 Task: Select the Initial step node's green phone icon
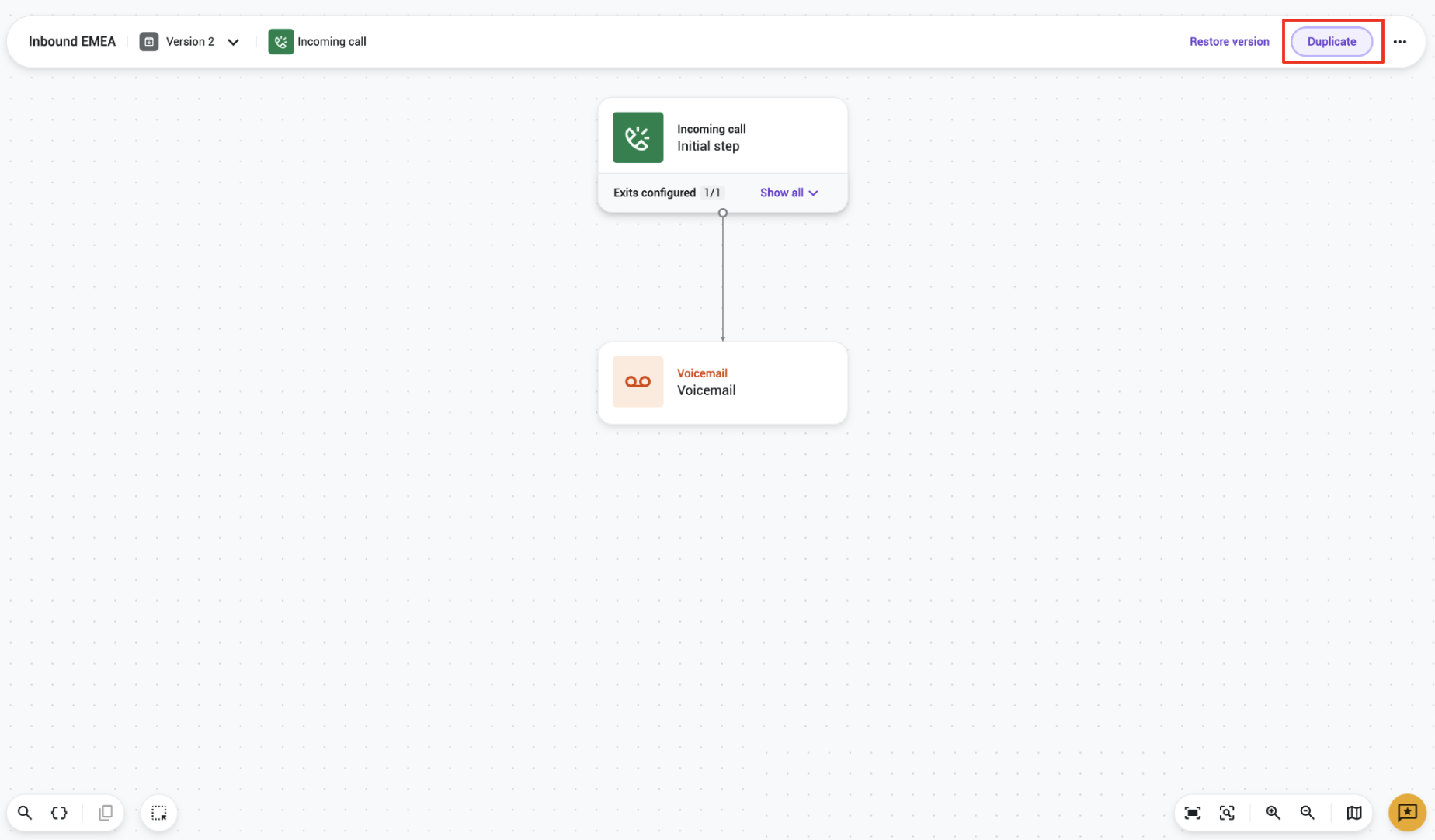pyautogui.click(x=638, y=137)
